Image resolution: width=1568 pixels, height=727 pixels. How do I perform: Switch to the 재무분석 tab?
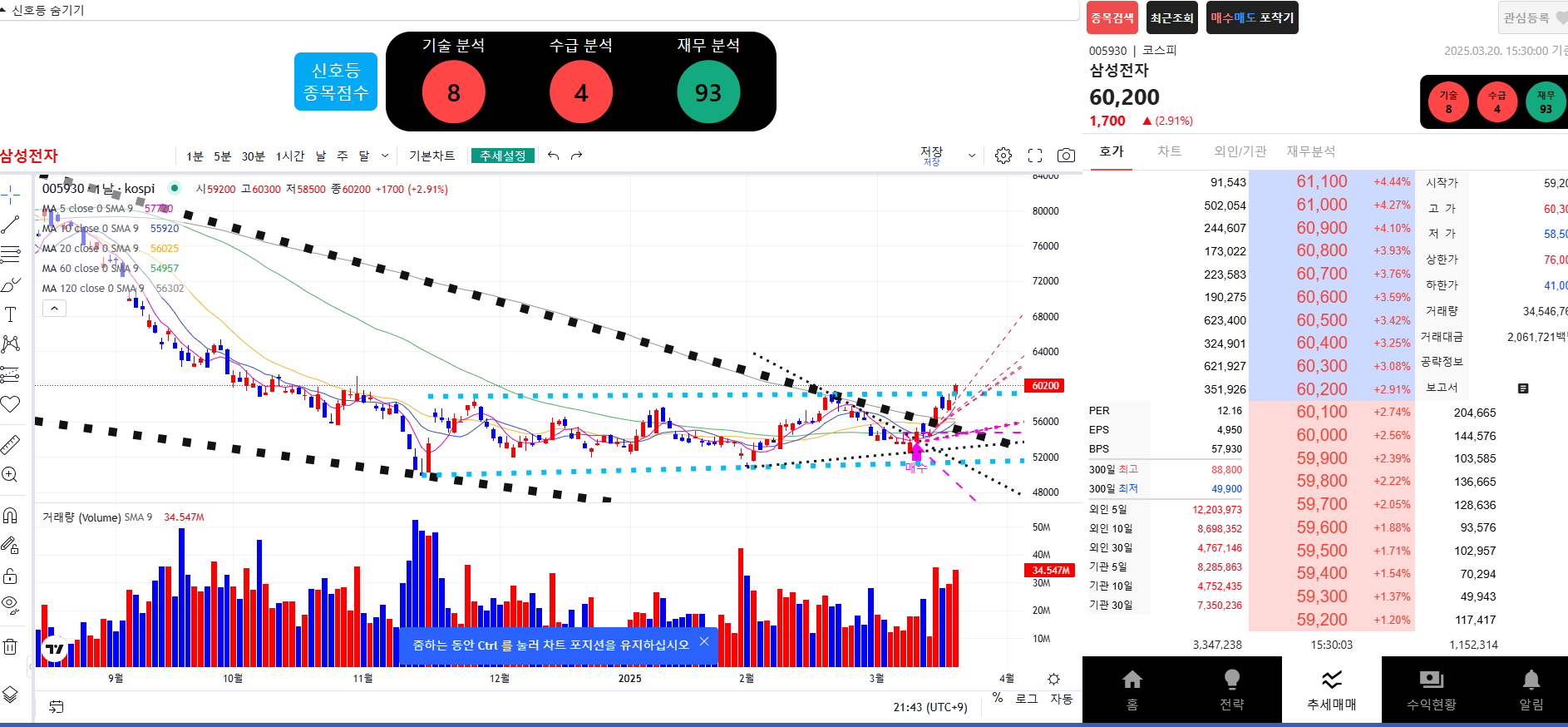point(1311,151)
